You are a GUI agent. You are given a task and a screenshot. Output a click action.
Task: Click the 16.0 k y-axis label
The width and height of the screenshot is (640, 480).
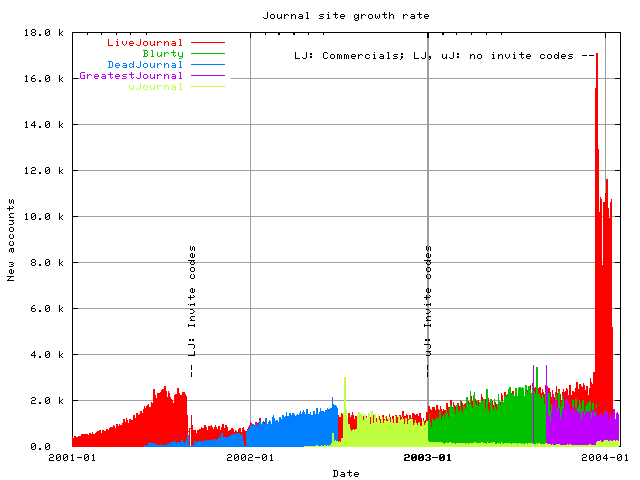click(x=44, y=78)
